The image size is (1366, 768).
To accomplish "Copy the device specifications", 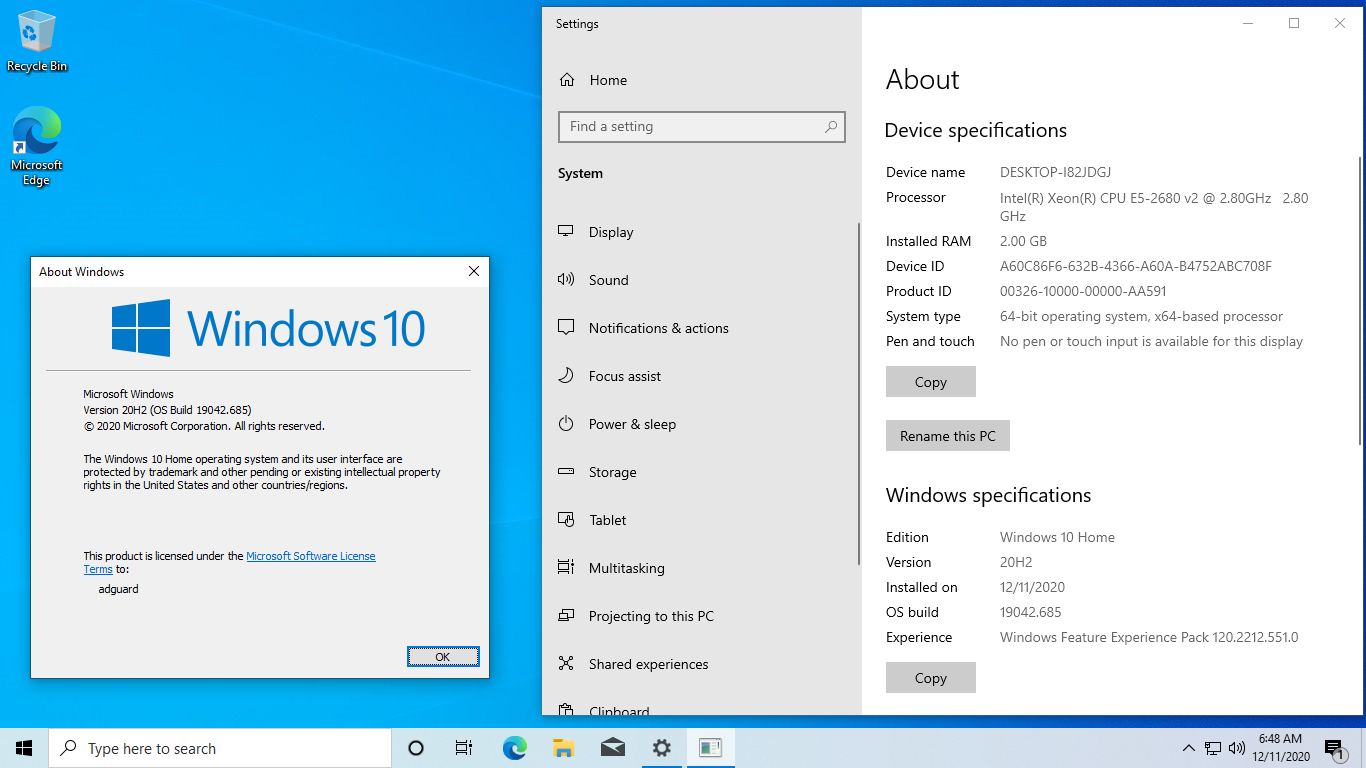I will click(x=931, y=382).
